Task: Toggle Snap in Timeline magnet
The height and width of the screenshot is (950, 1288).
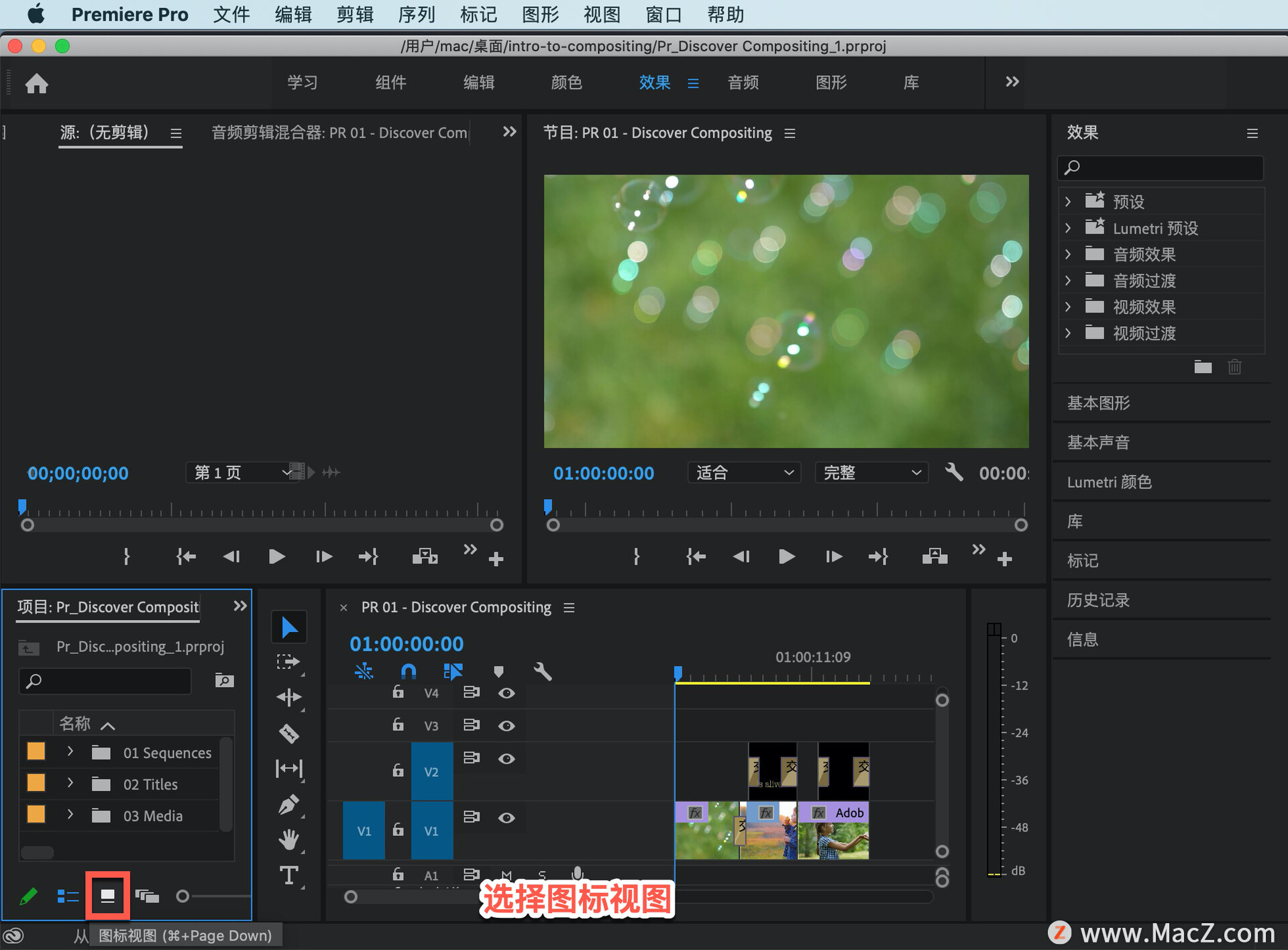Action: 408,672
